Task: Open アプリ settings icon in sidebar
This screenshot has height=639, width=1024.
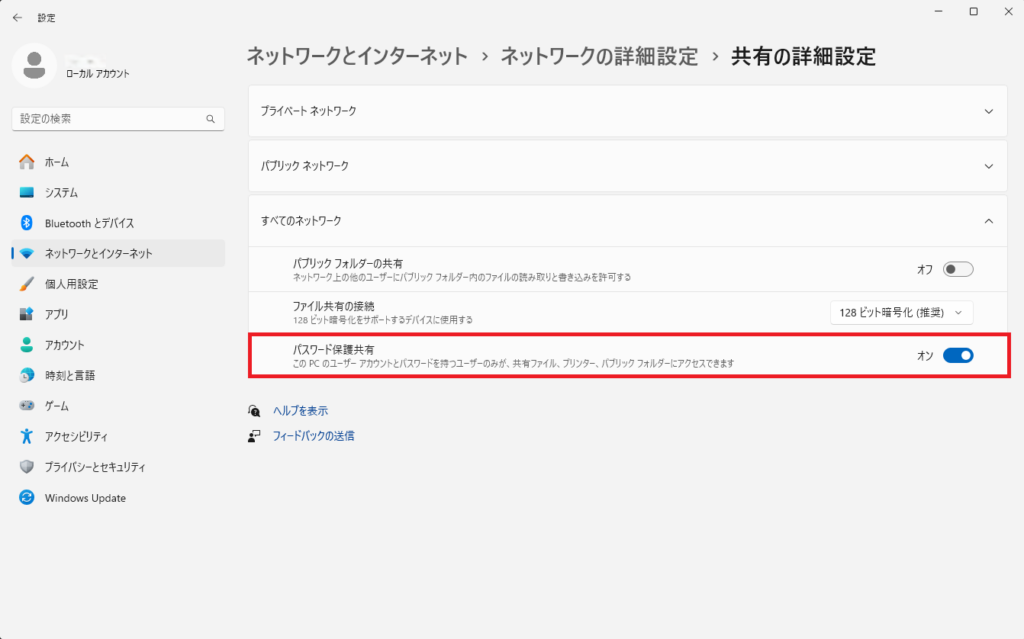Action: (27, 314)
